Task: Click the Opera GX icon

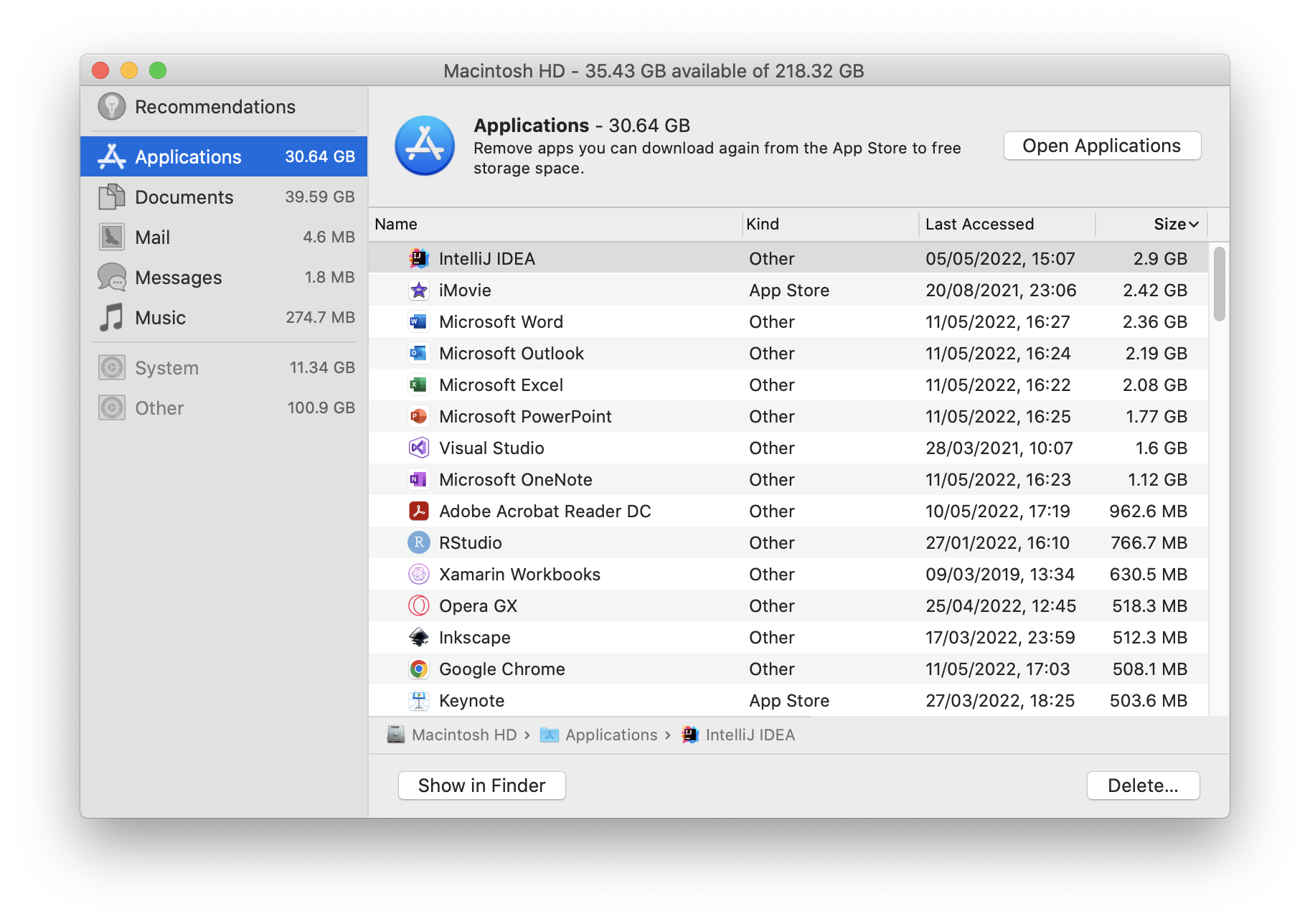Action: click(419, 605)
